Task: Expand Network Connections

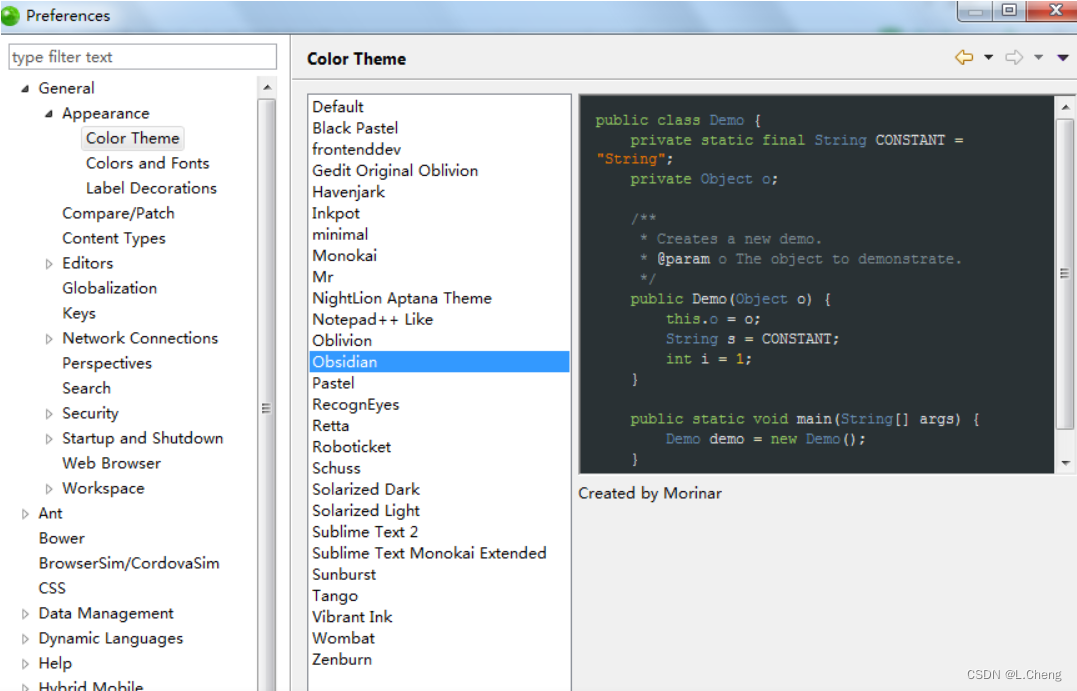Action: pyautogui.click(x=50, y=338)
